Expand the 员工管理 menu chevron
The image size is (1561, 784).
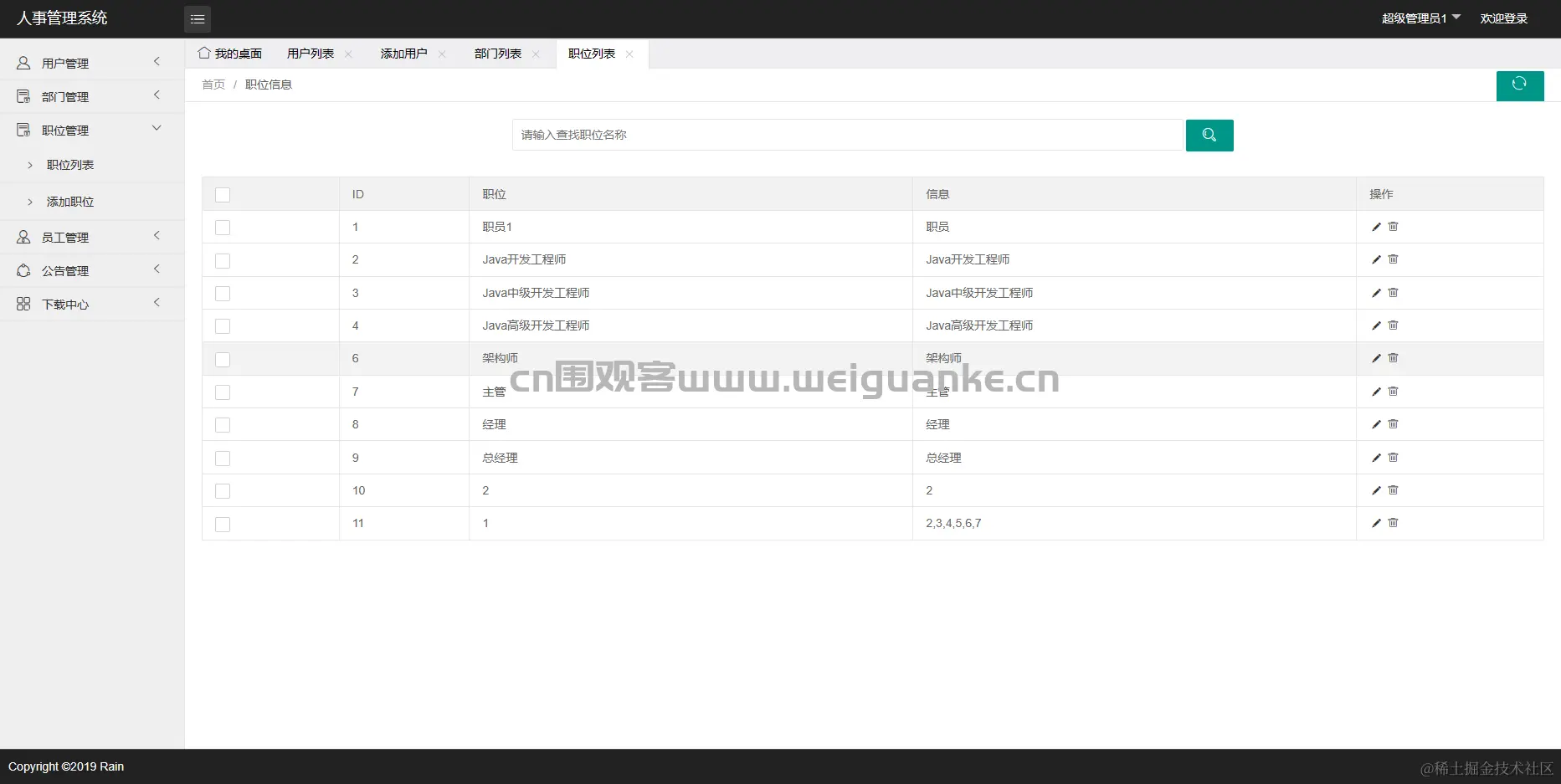[x=157, y=235]
